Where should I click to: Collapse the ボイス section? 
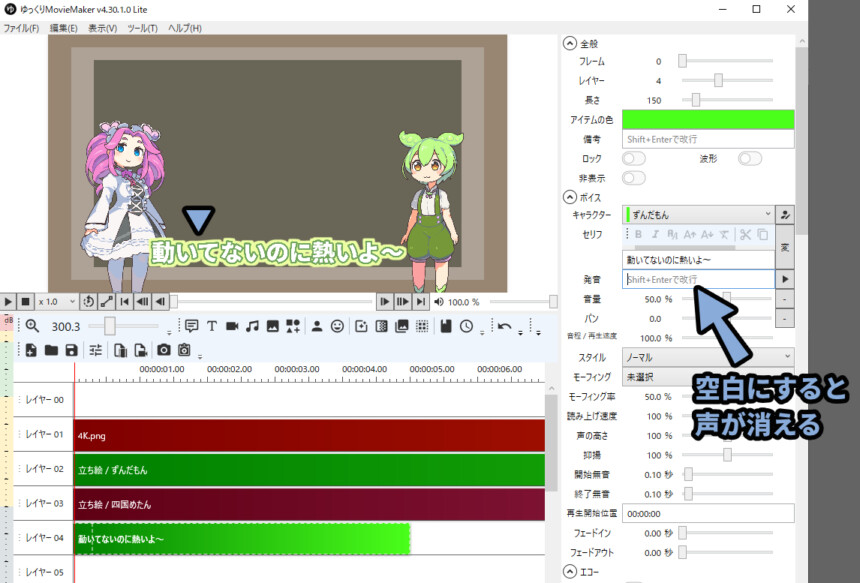point(570,197)
